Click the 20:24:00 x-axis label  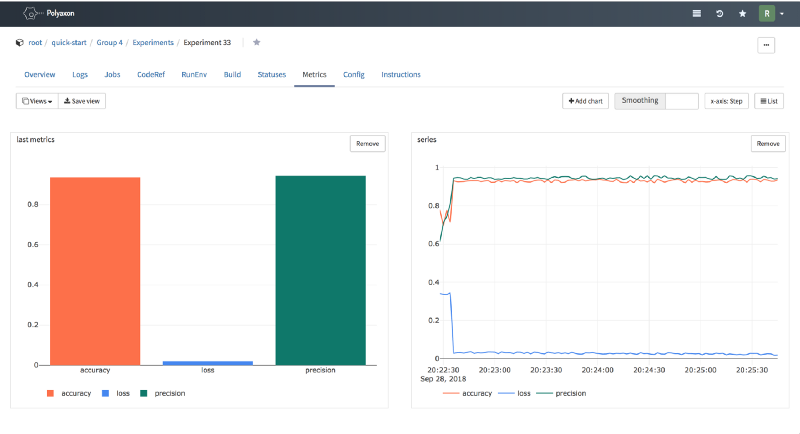coord(597,370)
